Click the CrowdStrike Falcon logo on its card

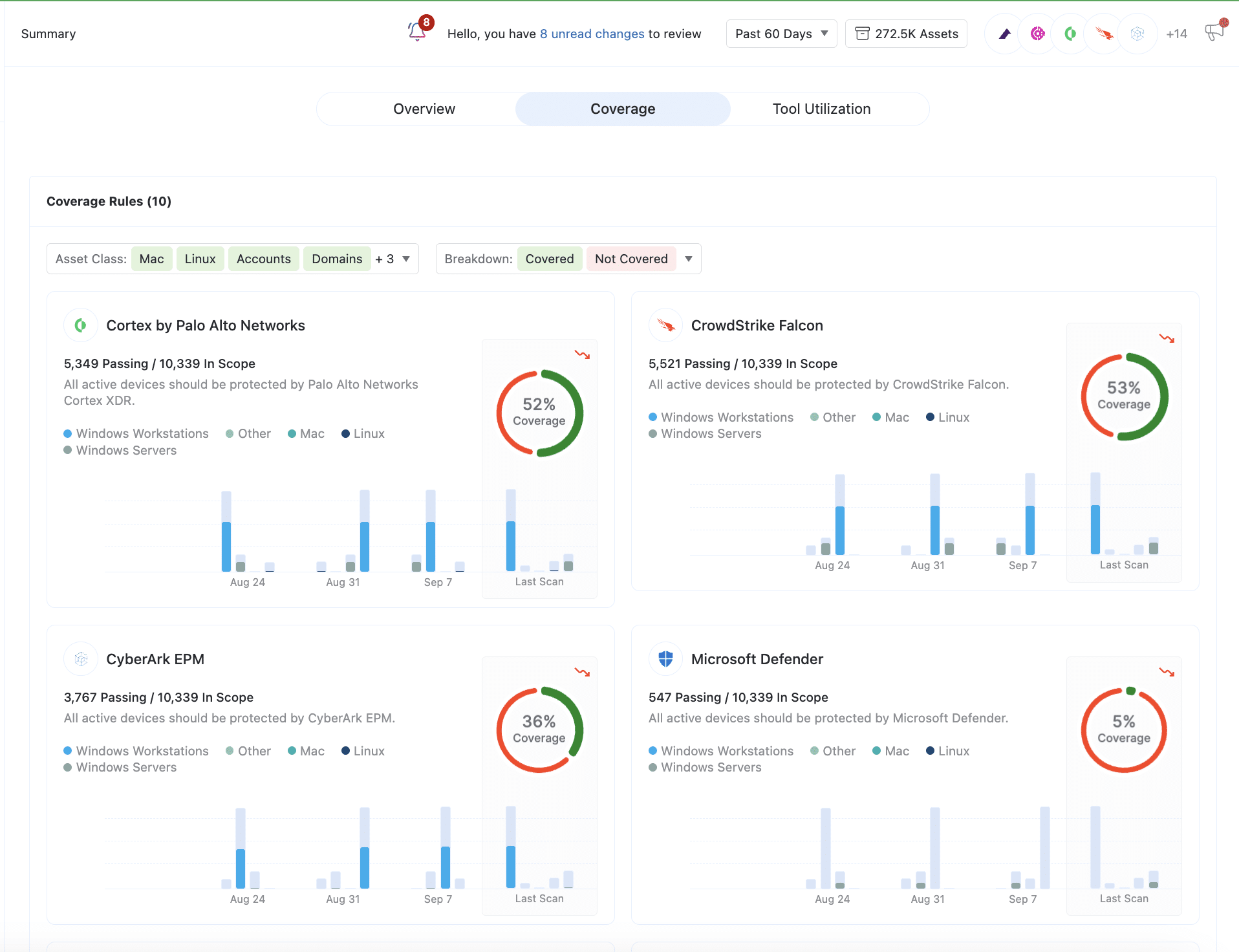(x=665, y=325)
